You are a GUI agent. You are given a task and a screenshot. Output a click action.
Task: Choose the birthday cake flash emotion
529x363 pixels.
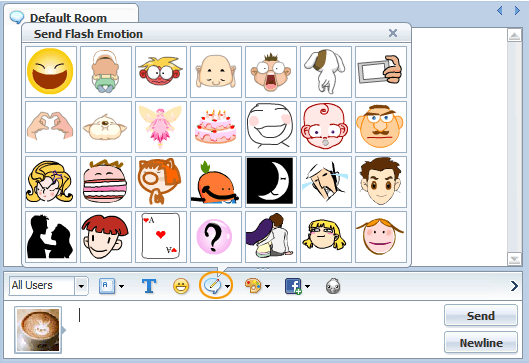click(216, 127)
